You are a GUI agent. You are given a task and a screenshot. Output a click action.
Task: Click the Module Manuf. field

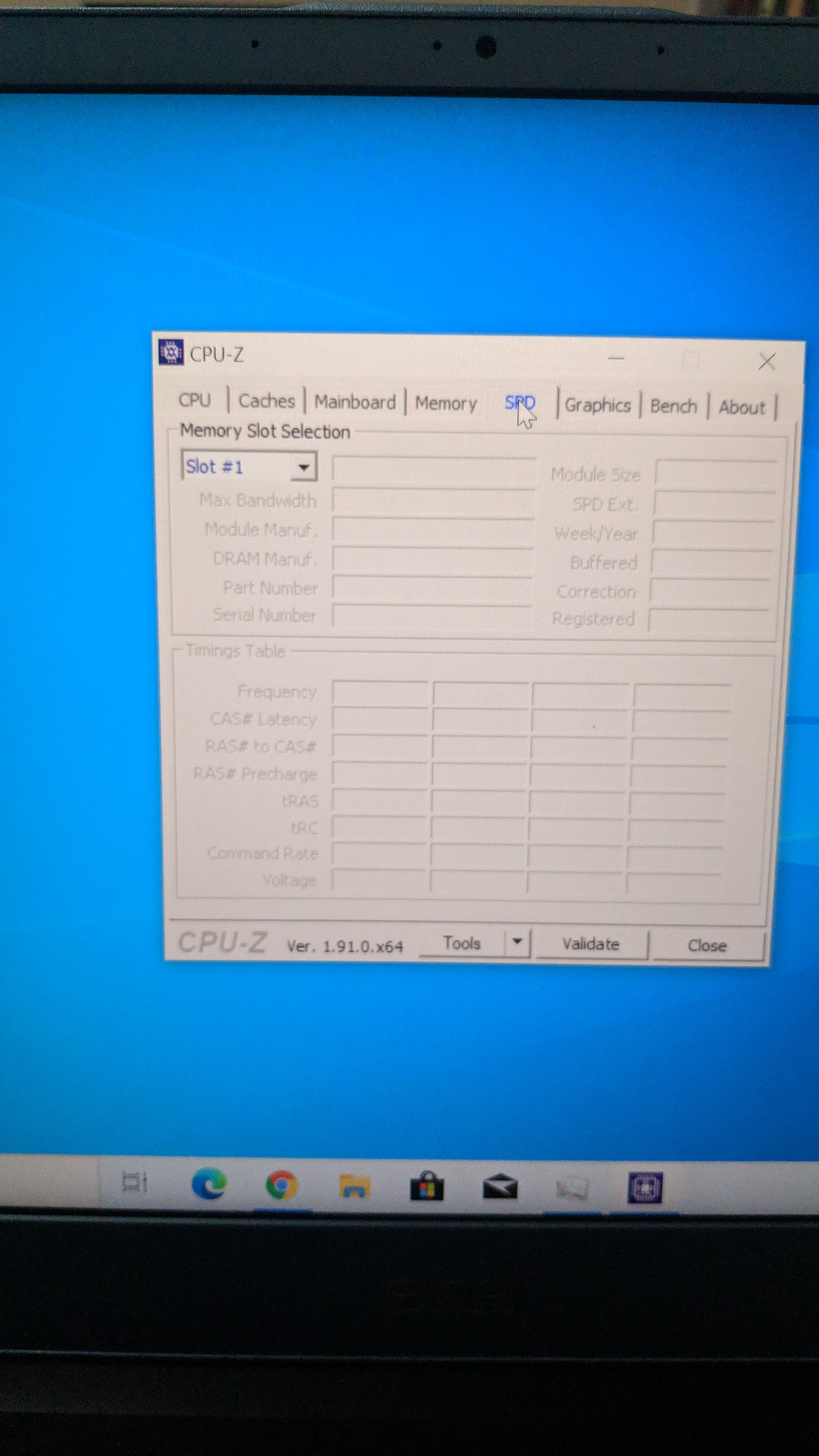[433, 530]
